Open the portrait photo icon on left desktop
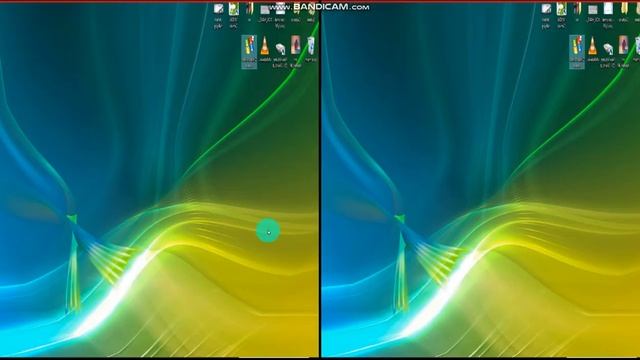Image resolution: width=640 pixels, height=360 pixels. click(296, 45)
